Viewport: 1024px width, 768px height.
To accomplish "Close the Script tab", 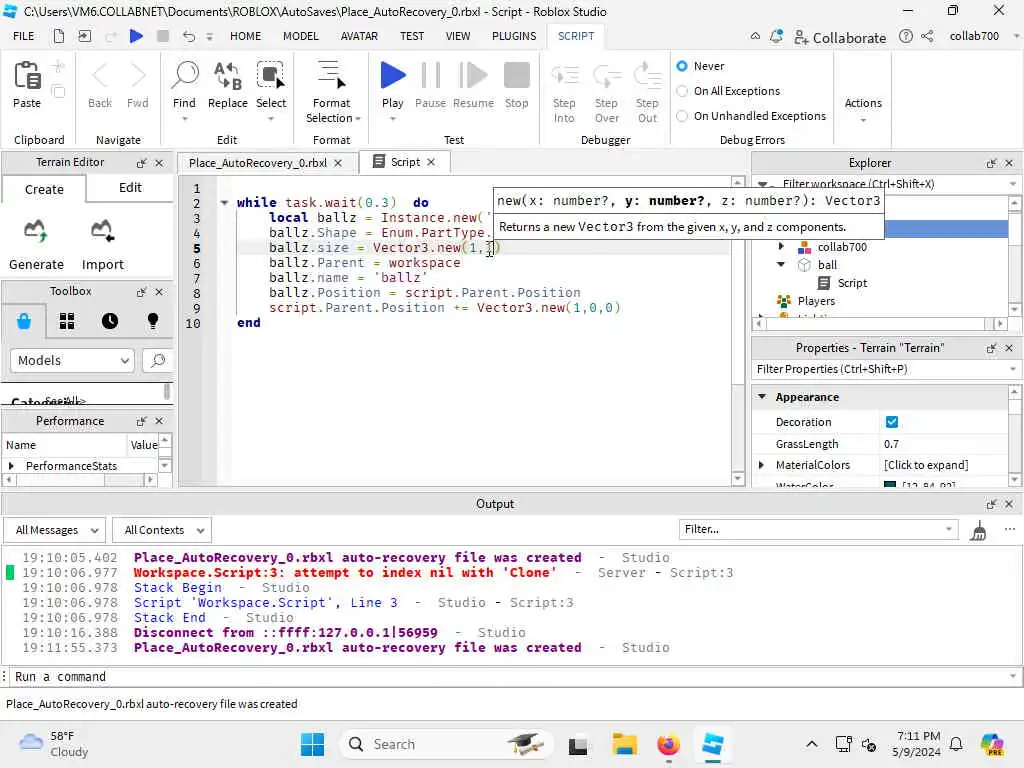I will [431, 162].
